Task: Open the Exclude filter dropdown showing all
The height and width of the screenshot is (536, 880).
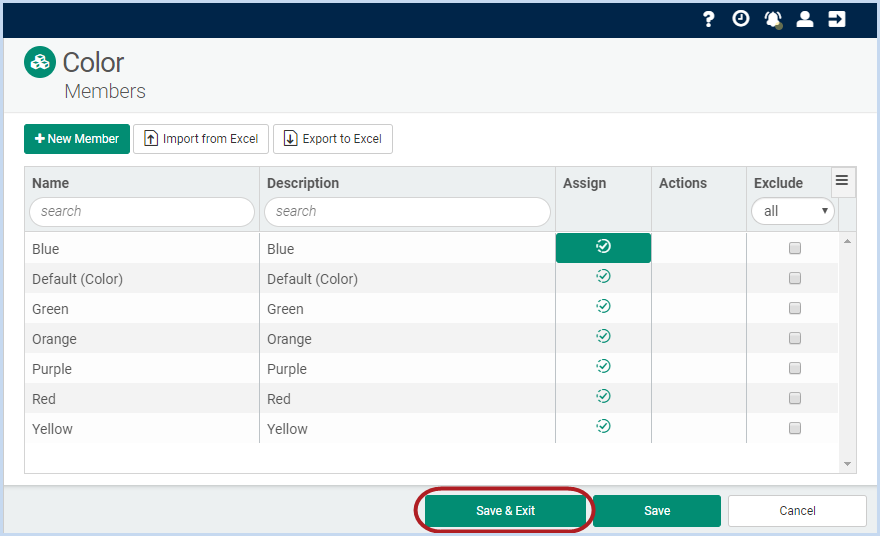Action: [x=793, y=212]
